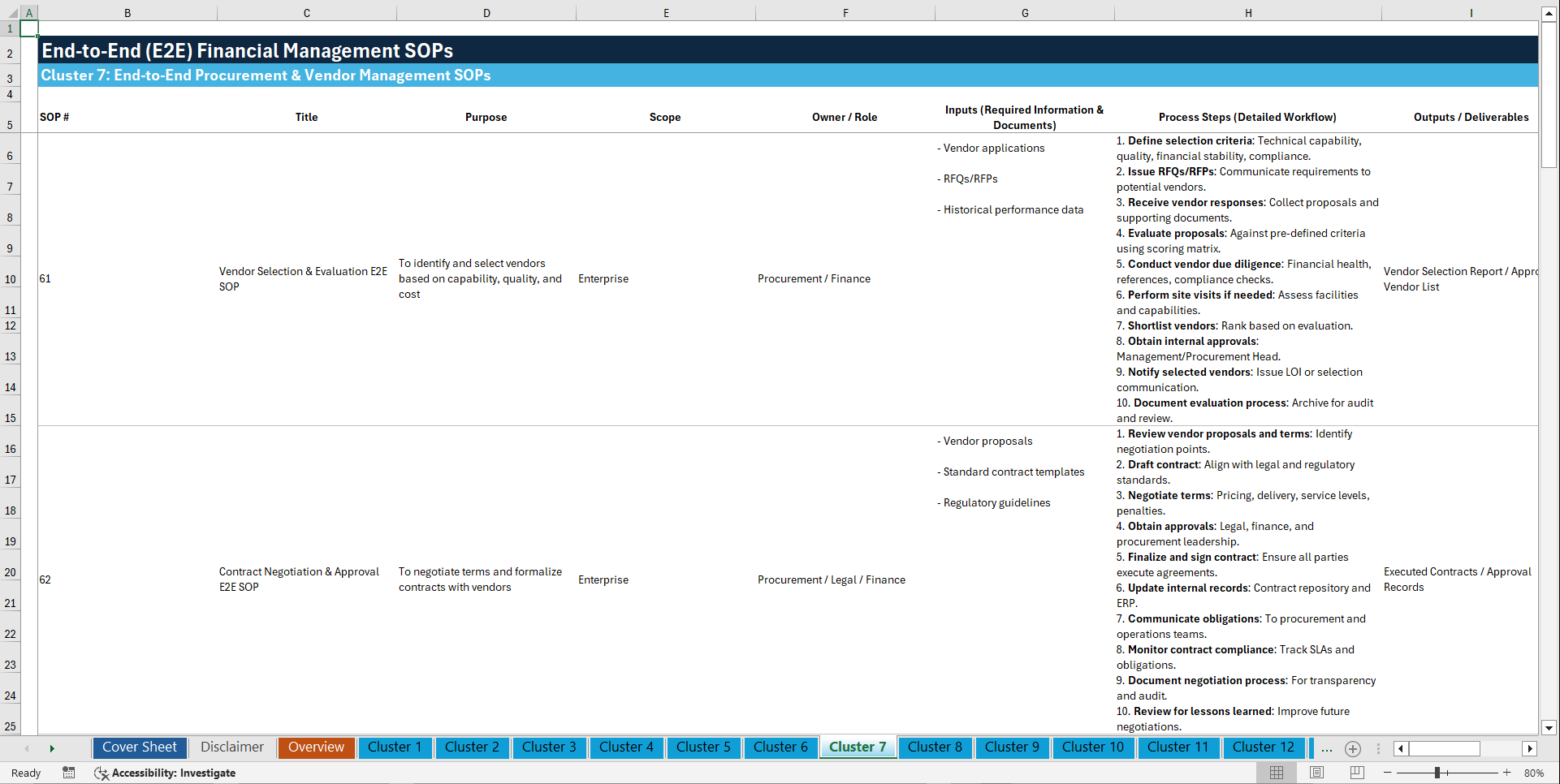Click the 80% zoom level indicator
Screen dimensions: 1560x784
pyautogui.click(x=1535, y=773)
